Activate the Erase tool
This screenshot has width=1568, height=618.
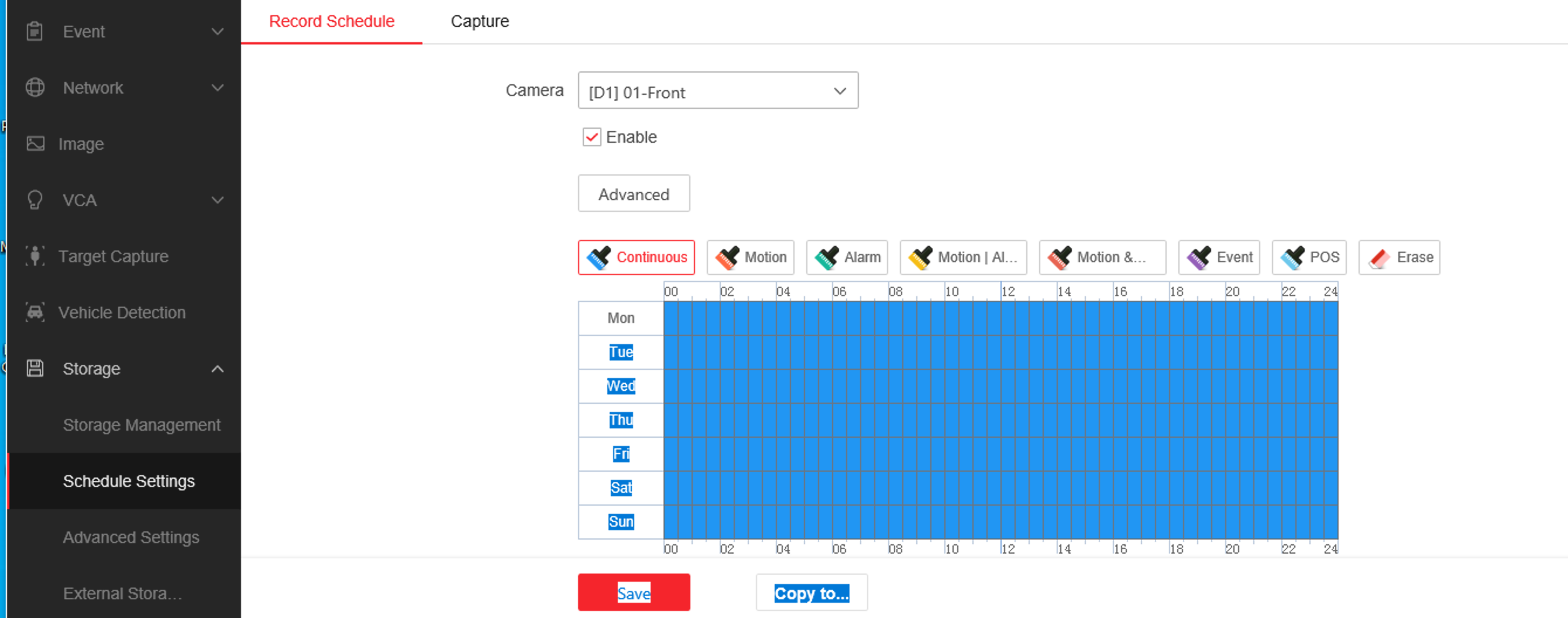(1399, 257)
